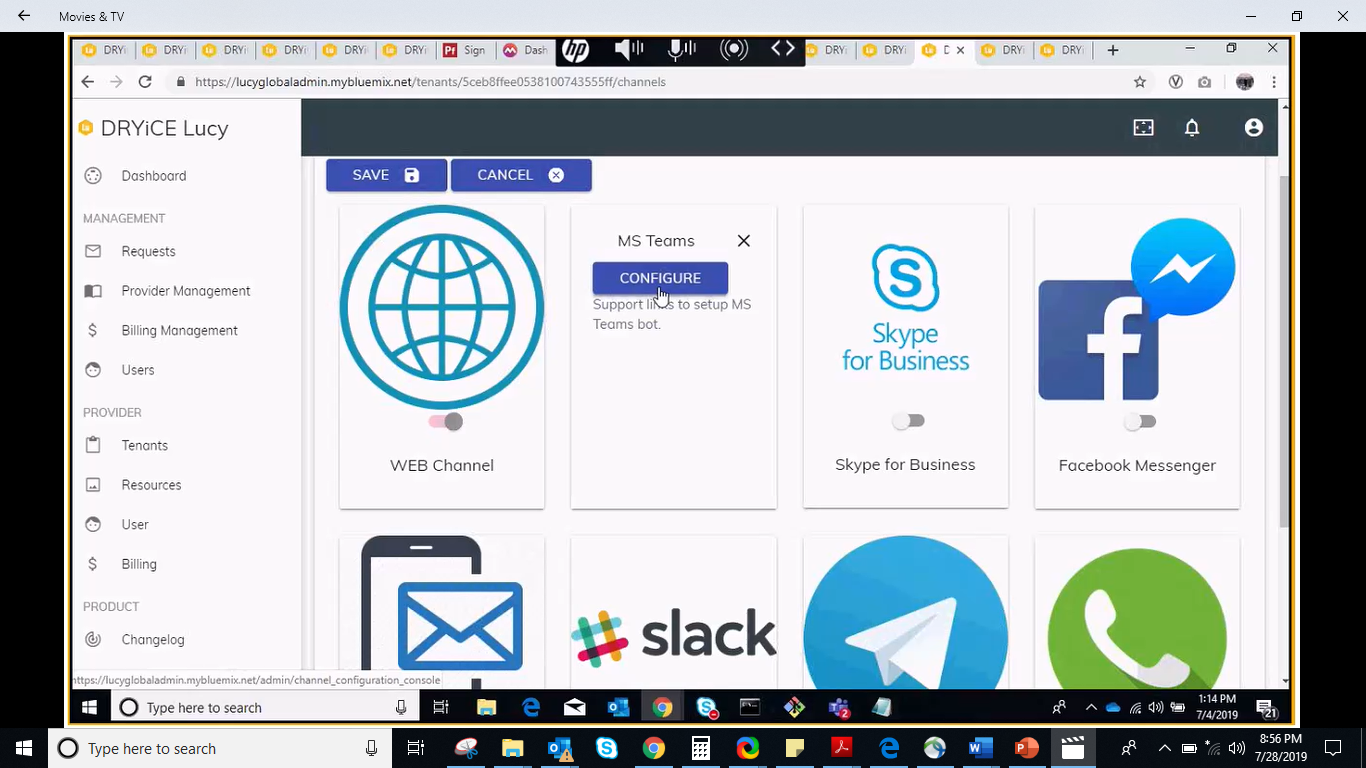Open the browser's three-dot menu

[x=1274, y=82]
